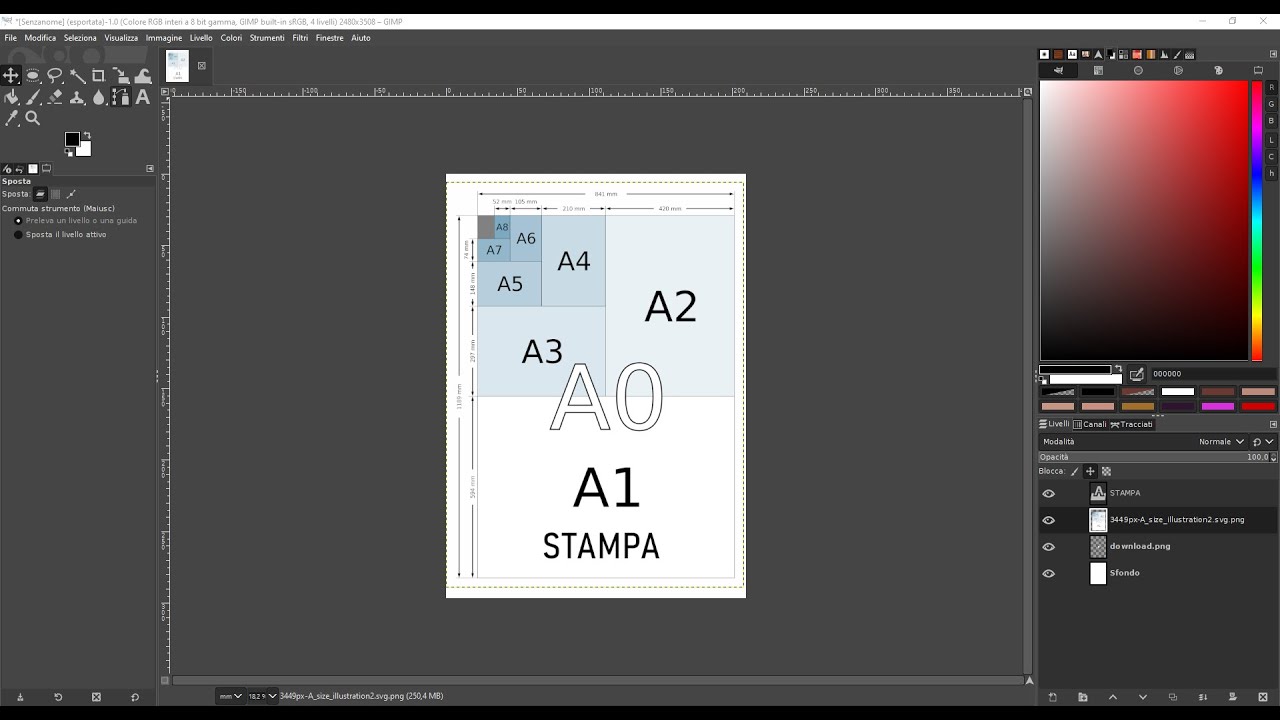The image size is (1280, 720).
Task: Select the Paths tool
Action: tap(121, 97)
